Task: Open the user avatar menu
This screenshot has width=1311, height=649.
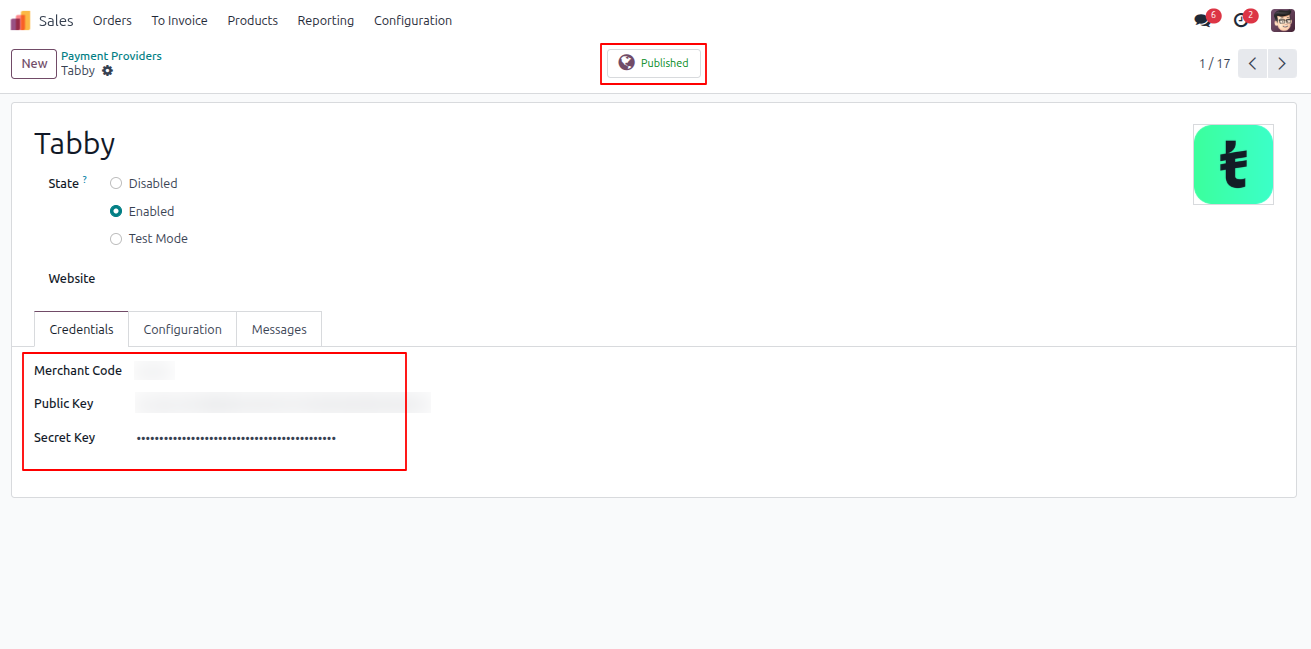Action: [x=1283, y=20]
